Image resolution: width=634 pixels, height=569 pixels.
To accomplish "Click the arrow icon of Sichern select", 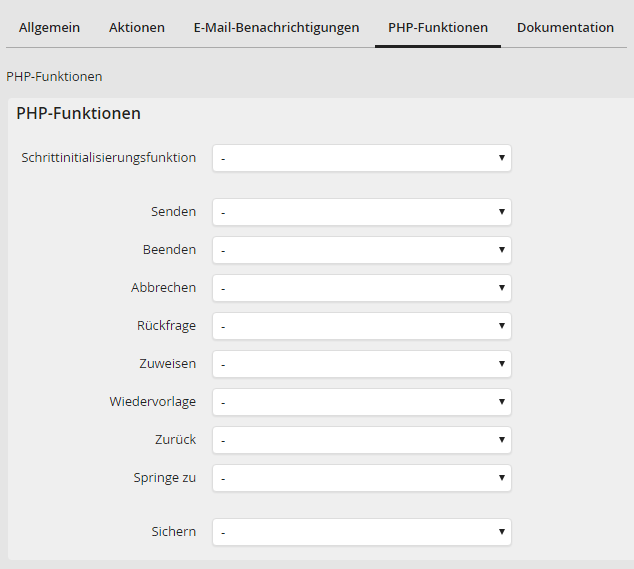I will (x=501, y=532).
